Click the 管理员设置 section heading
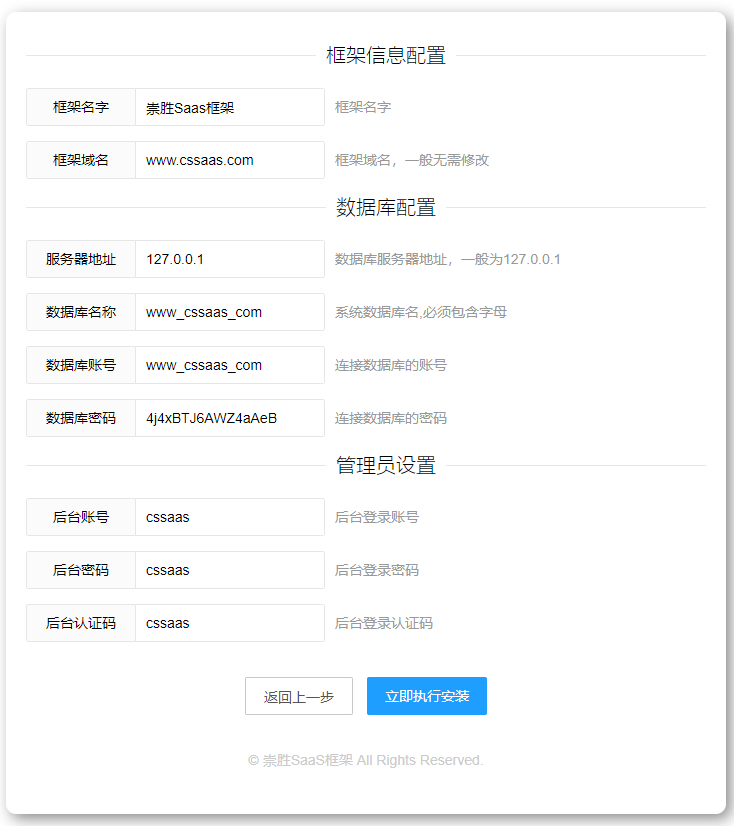Screen dimensions: 734x826 coord(385,466)
